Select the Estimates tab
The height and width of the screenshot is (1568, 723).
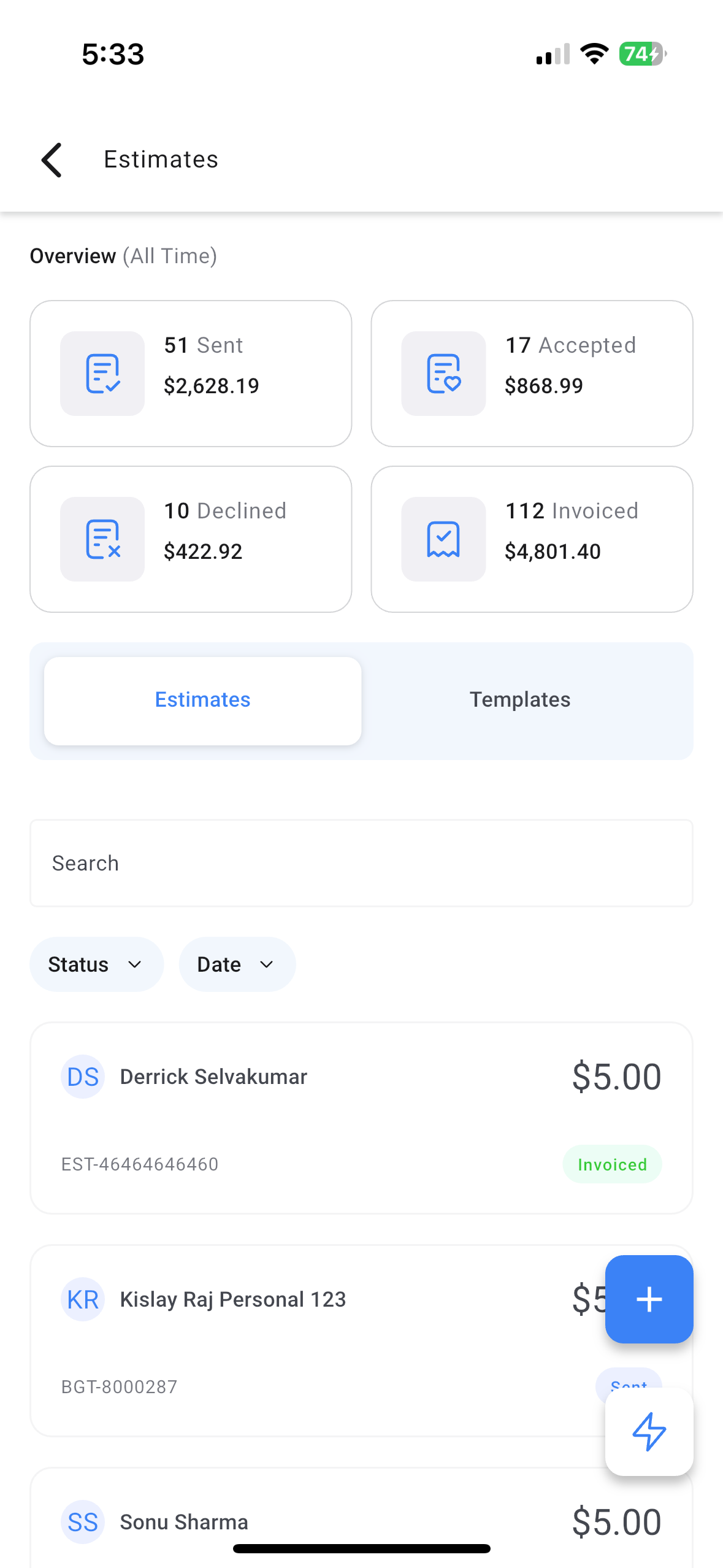[x=202, y=701]
